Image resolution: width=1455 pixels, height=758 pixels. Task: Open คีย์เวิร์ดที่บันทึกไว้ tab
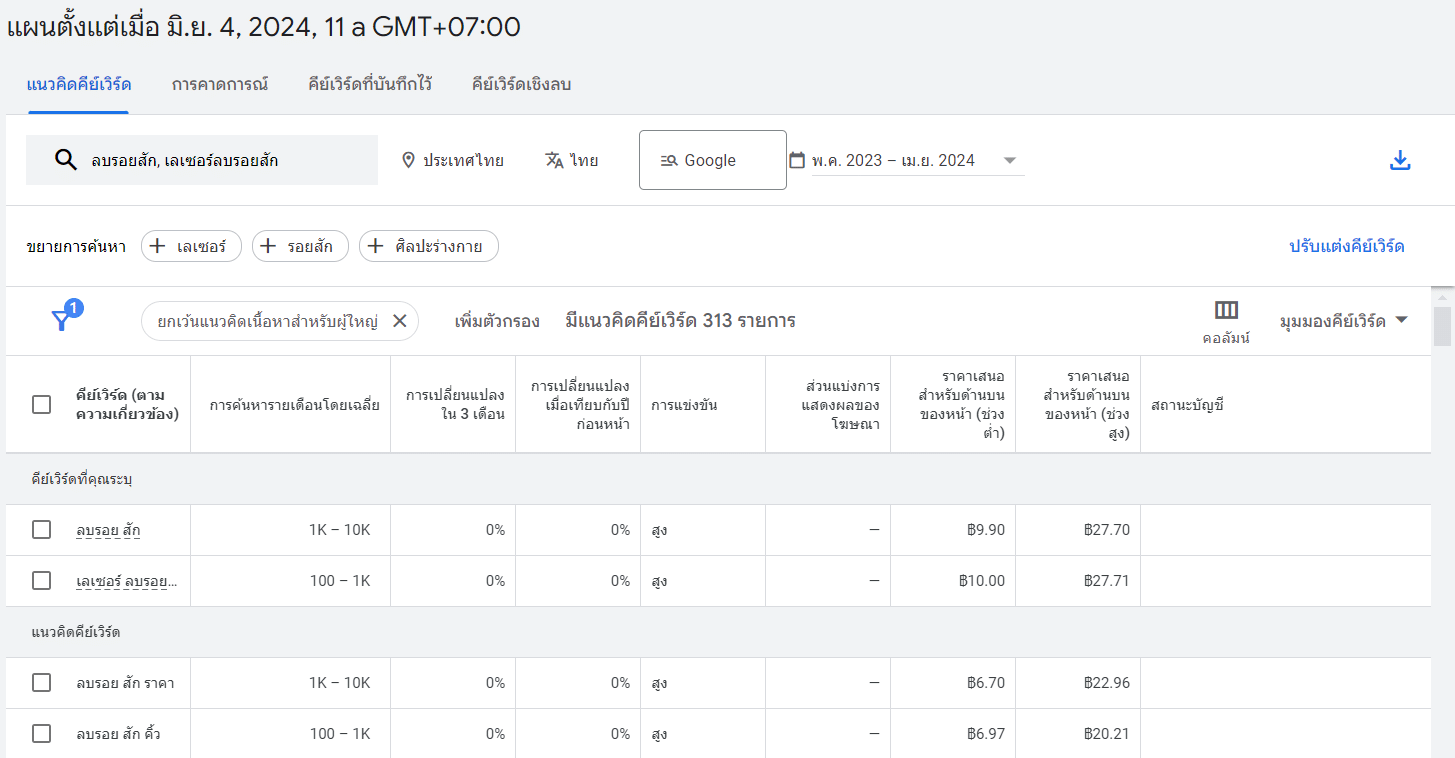[370, 84]
